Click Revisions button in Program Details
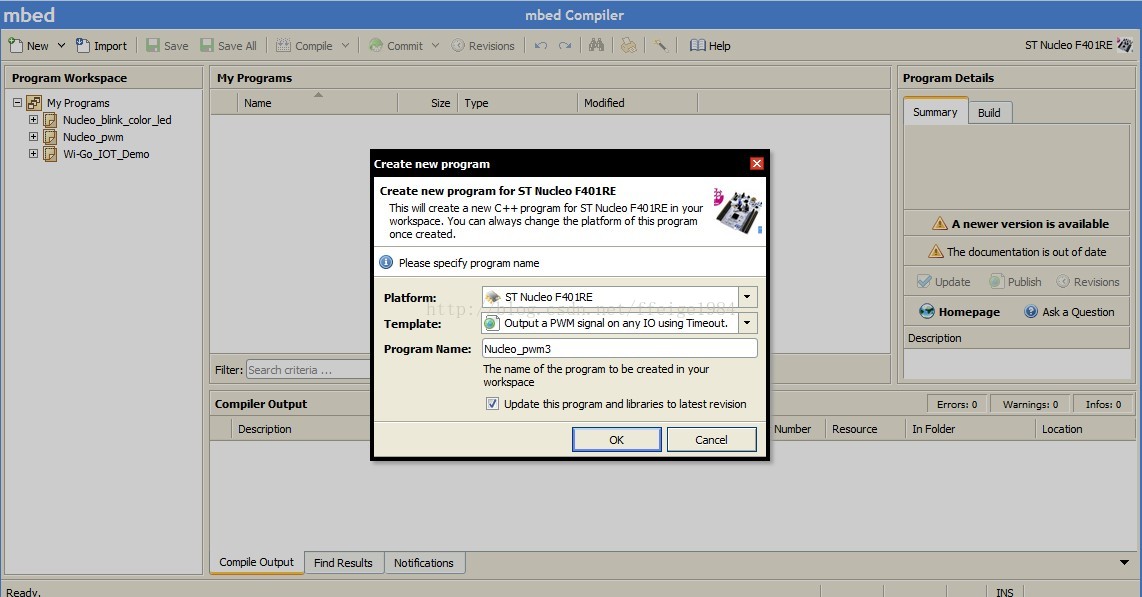Image resolution: width=1142 pixels, height=597 pixels. pos(1087,282)
